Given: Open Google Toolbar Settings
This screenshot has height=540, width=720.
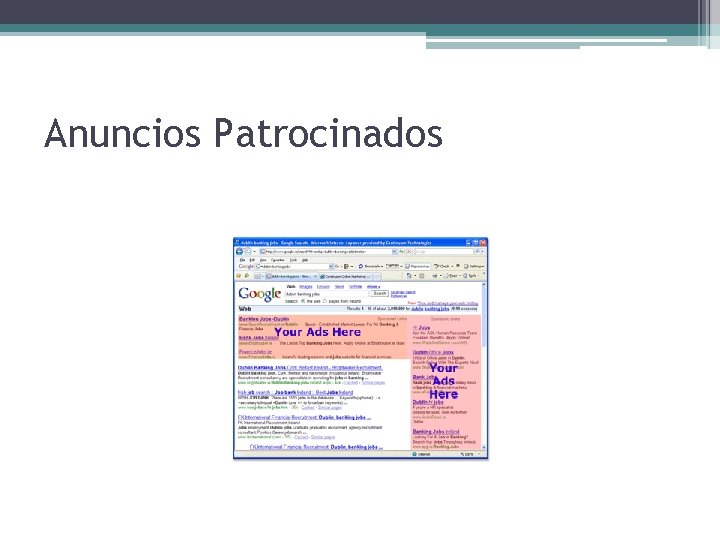Looking at the screenshot, I should click(x=473, y=266).
